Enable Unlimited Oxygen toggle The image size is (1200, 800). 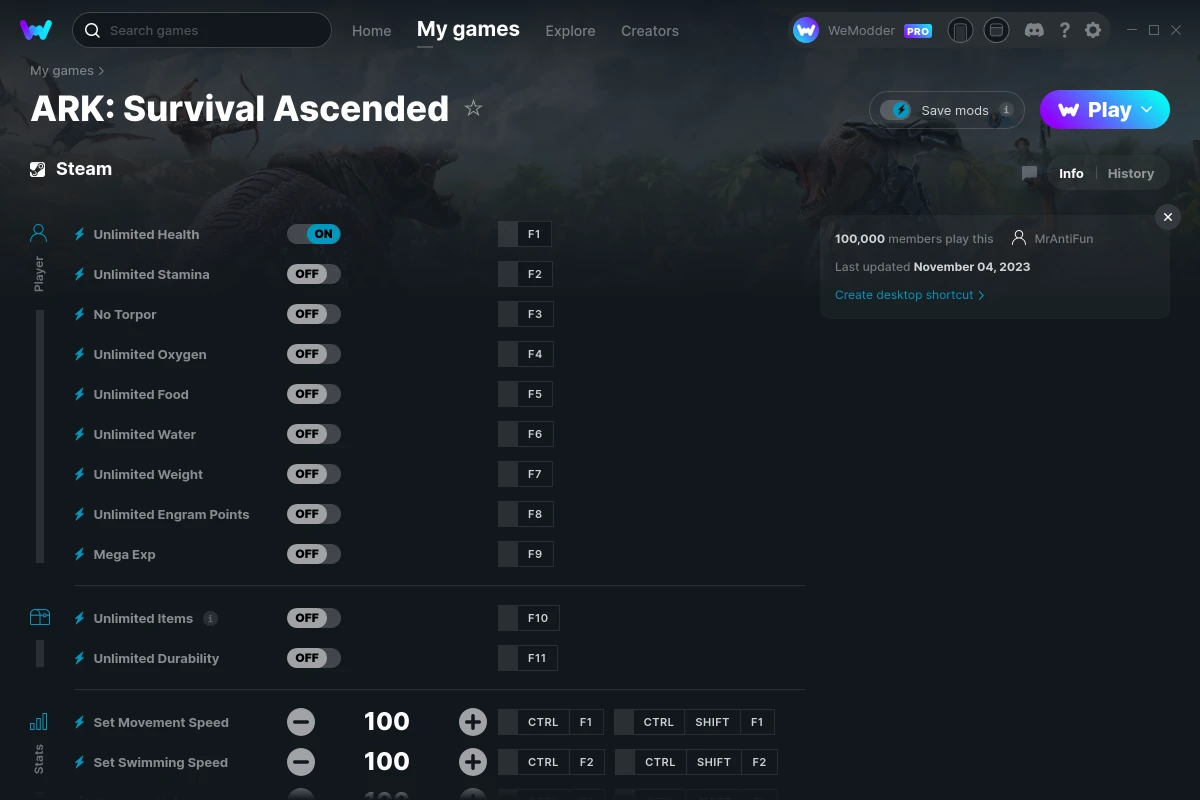pos(314,354)
